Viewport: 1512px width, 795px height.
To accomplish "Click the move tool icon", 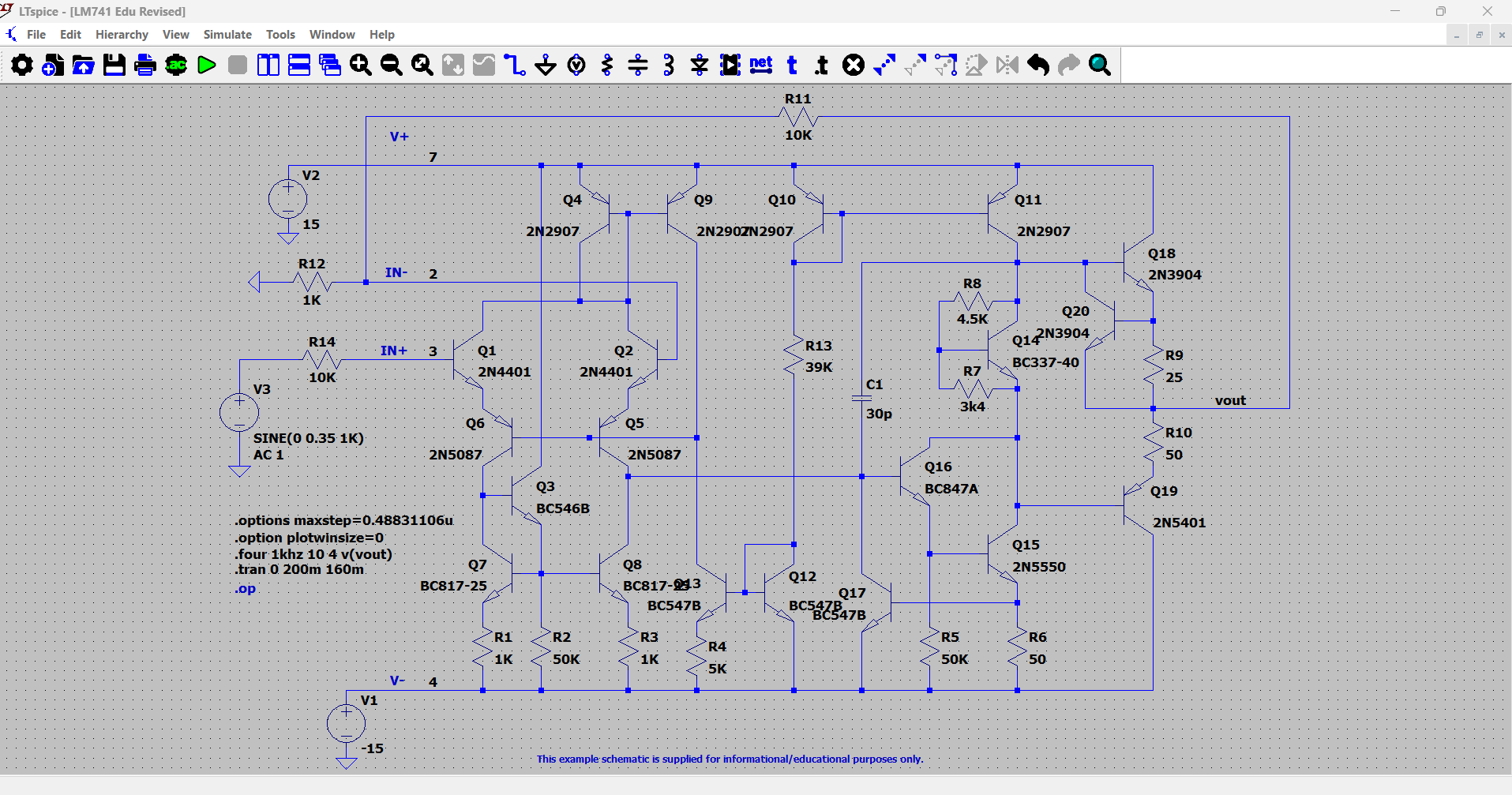I will point(915,65).
